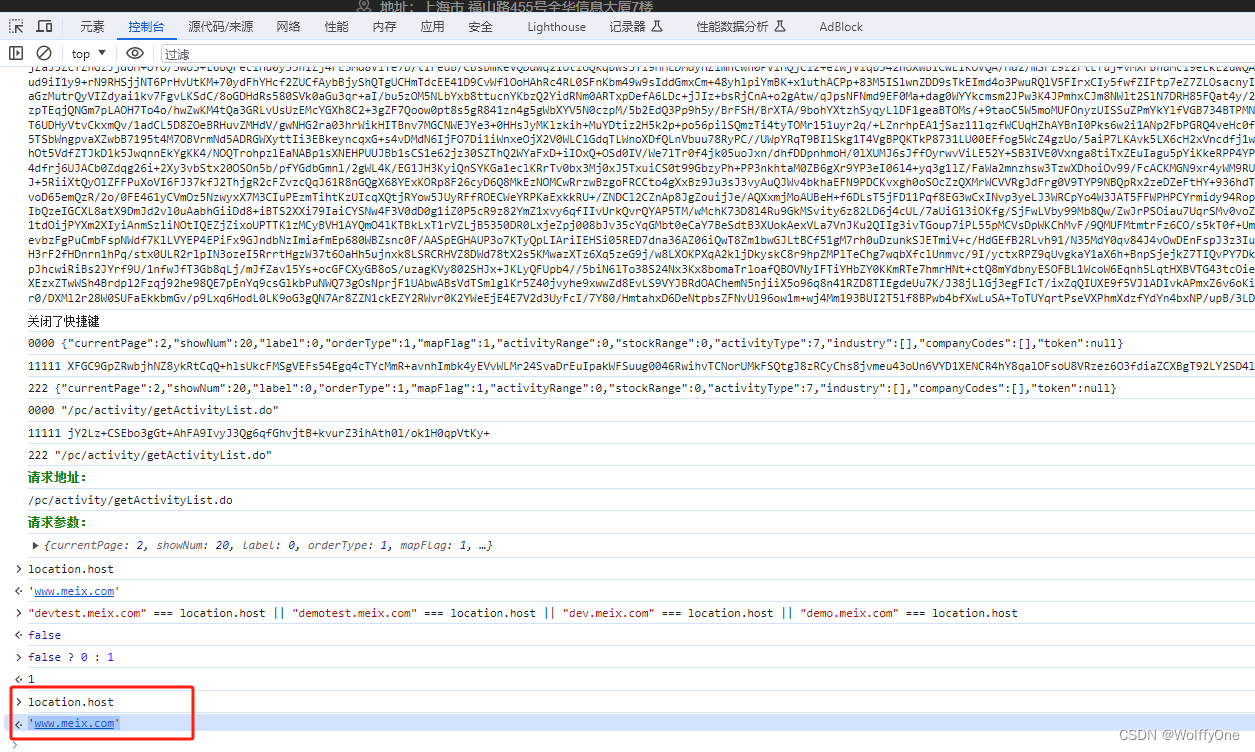The height and width of the screenshot is (752, 1255).
Task: Select the 控制台 tab
Action: click(x=146, y=27)
